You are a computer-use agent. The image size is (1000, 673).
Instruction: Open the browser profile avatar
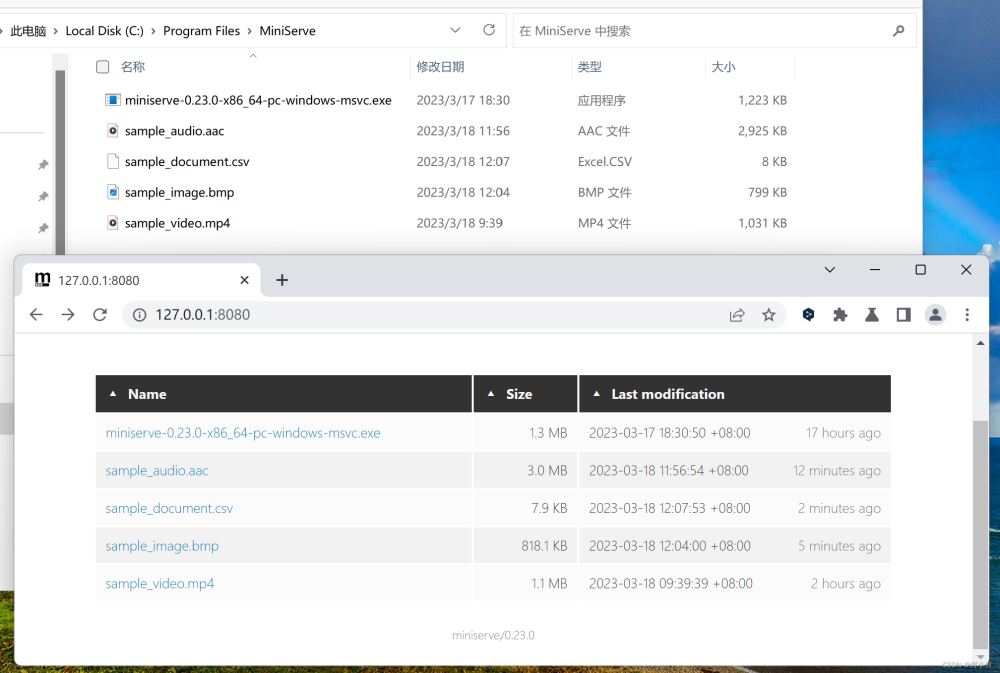click(x=935, y=315)
